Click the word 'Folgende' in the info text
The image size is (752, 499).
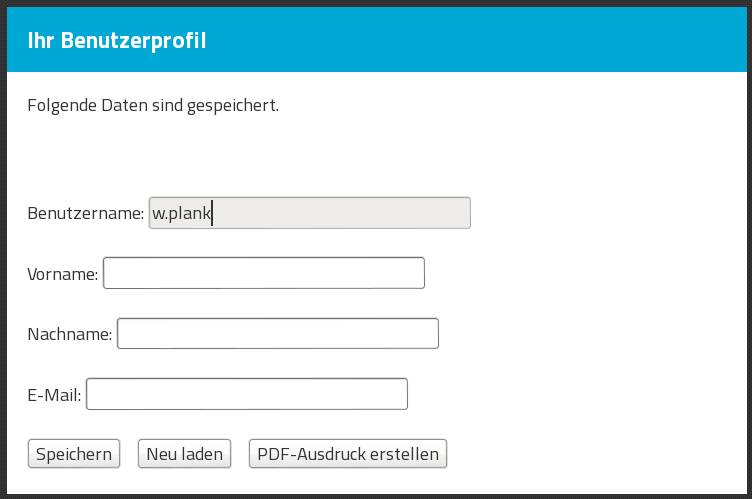pos(62,105)
